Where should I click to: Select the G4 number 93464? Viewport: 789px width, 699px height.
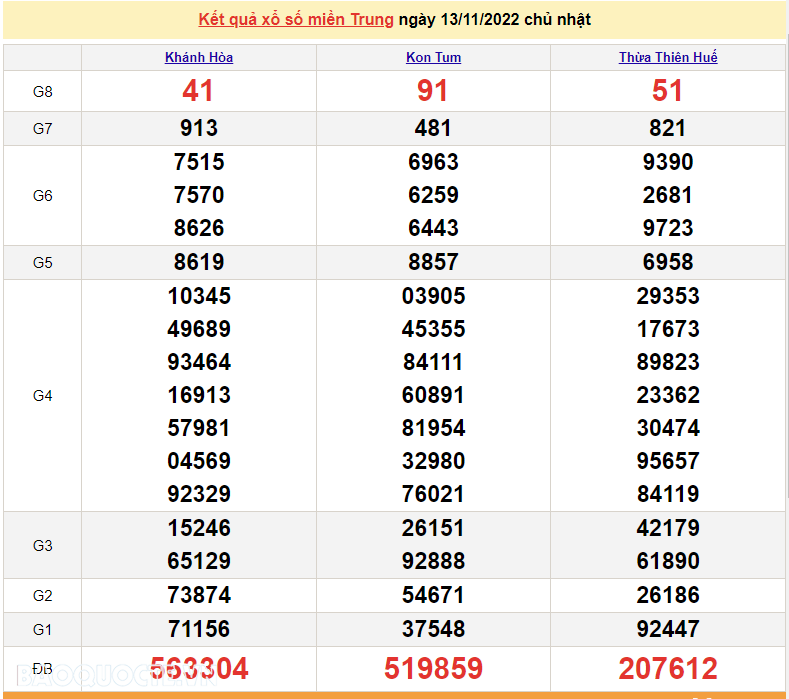(x=199, y=362)
